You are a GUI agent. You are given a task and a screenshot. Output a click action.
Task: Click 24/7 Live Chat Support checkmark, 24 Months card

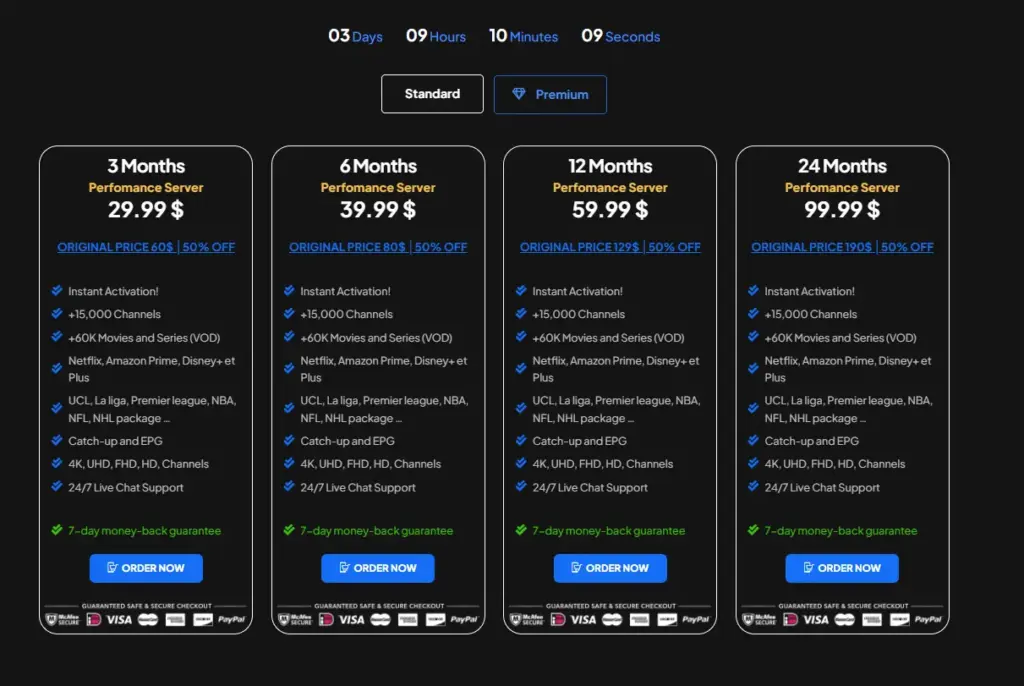click(753, 487)
